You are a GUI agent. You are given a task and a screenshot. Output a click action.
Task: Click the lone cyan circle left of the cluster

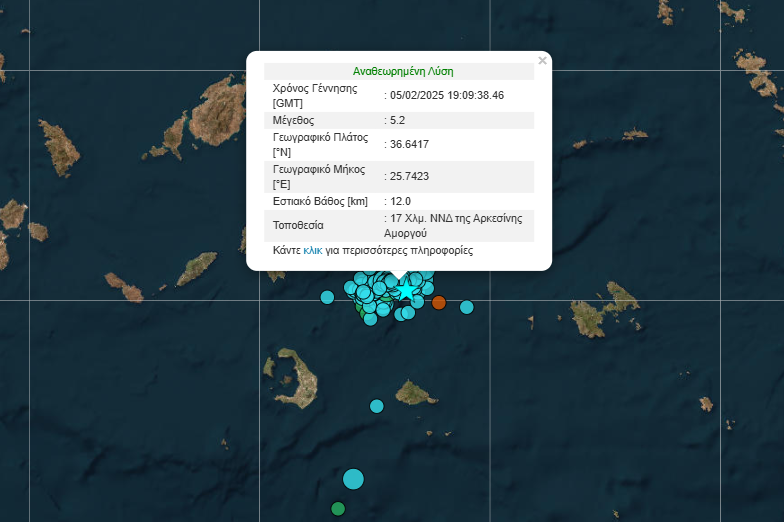point(327,298)
